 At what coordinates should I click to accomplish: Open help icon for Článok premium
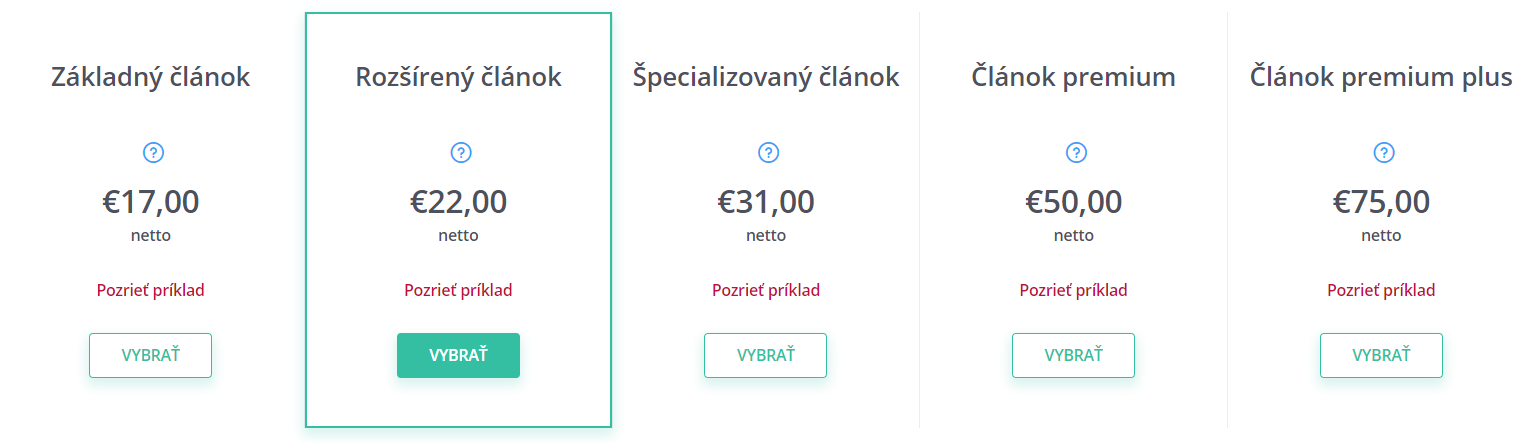click(x=1076, y=152)
